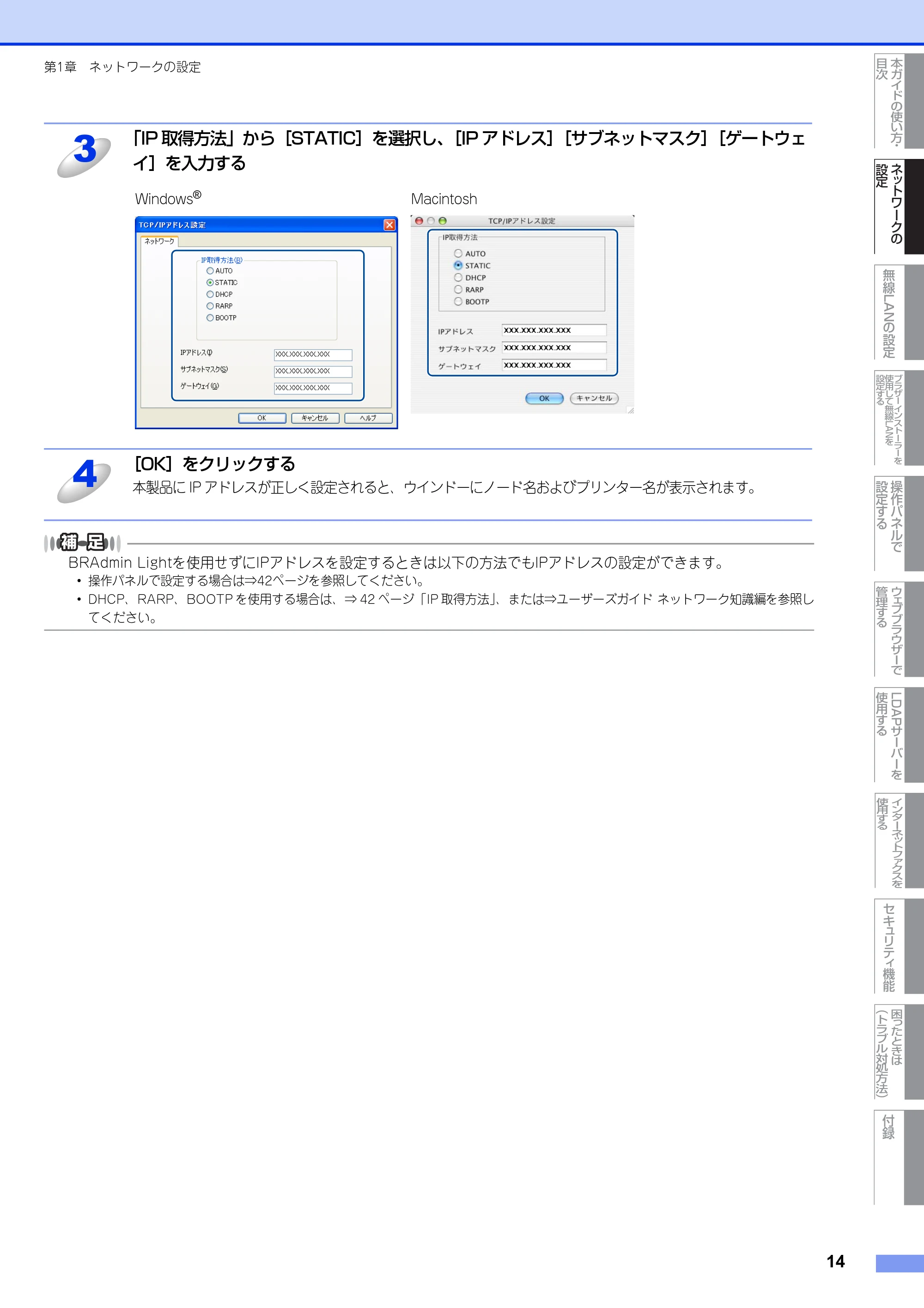This screenshot has width=924, height=1308.
Task: Click IPアドレス field in Windows dialog
Action: click(x=313, y=354)
